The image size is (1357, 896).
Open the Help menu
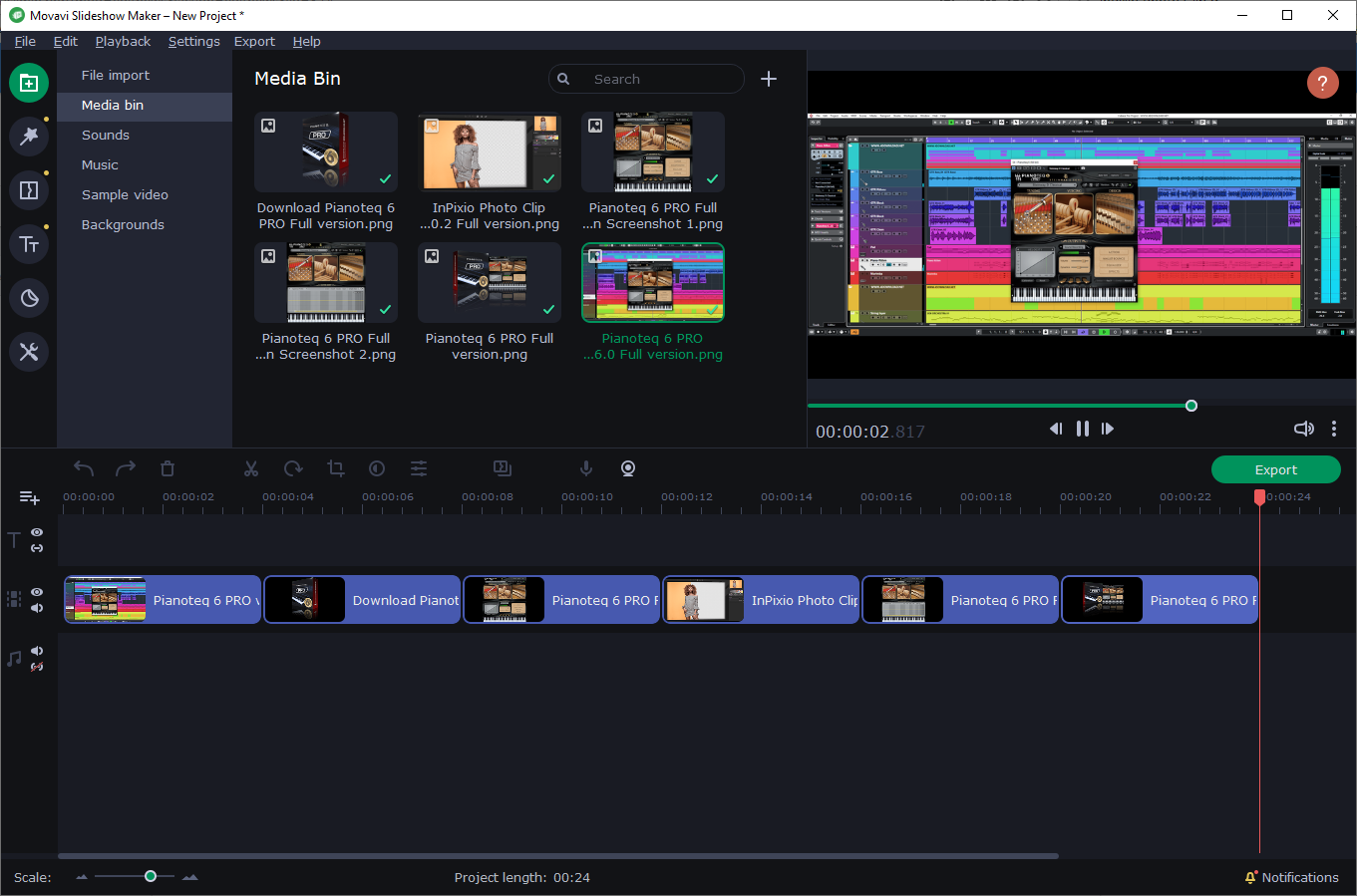[307, 41]
